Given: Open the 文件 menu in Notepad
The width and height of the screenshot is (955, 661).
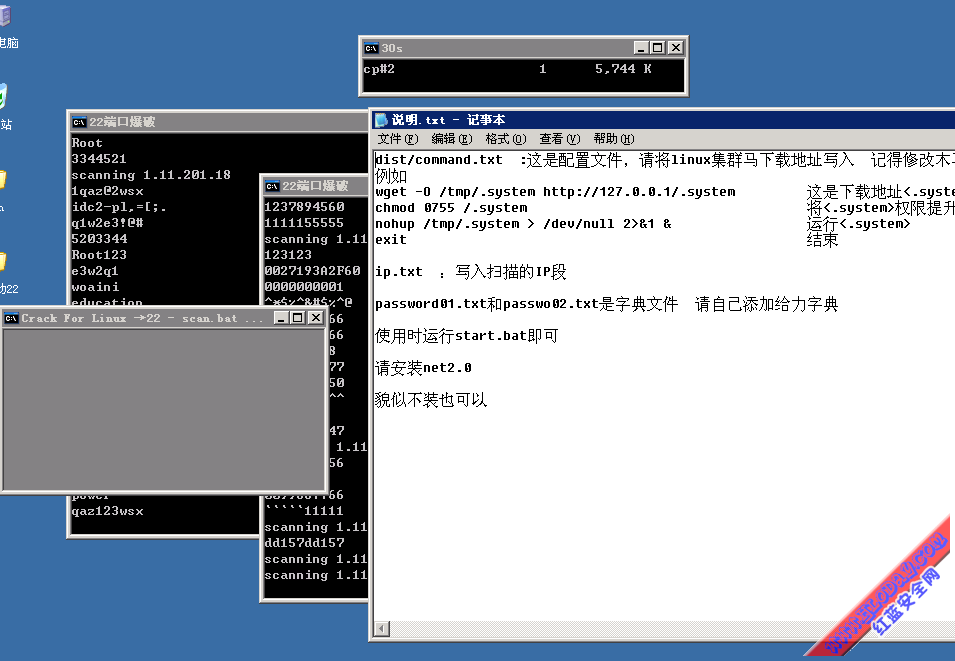Looking at the screenshot, I should pyautogui.click(x=398, y=139).
